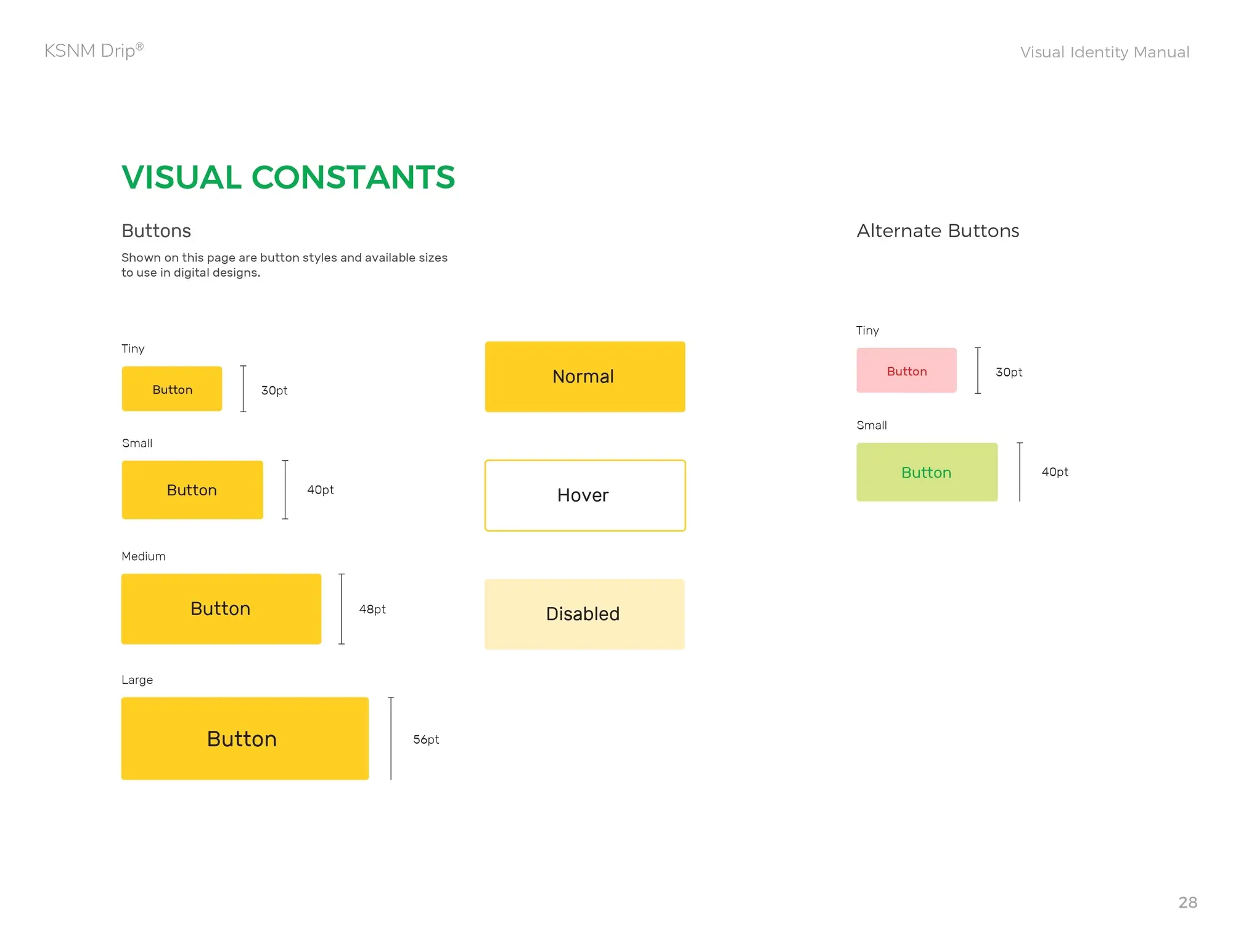The height and width of the screenshot is (952, 1233).
Task: Click the green Small alternate Button
Action: (x=927, y=472)
